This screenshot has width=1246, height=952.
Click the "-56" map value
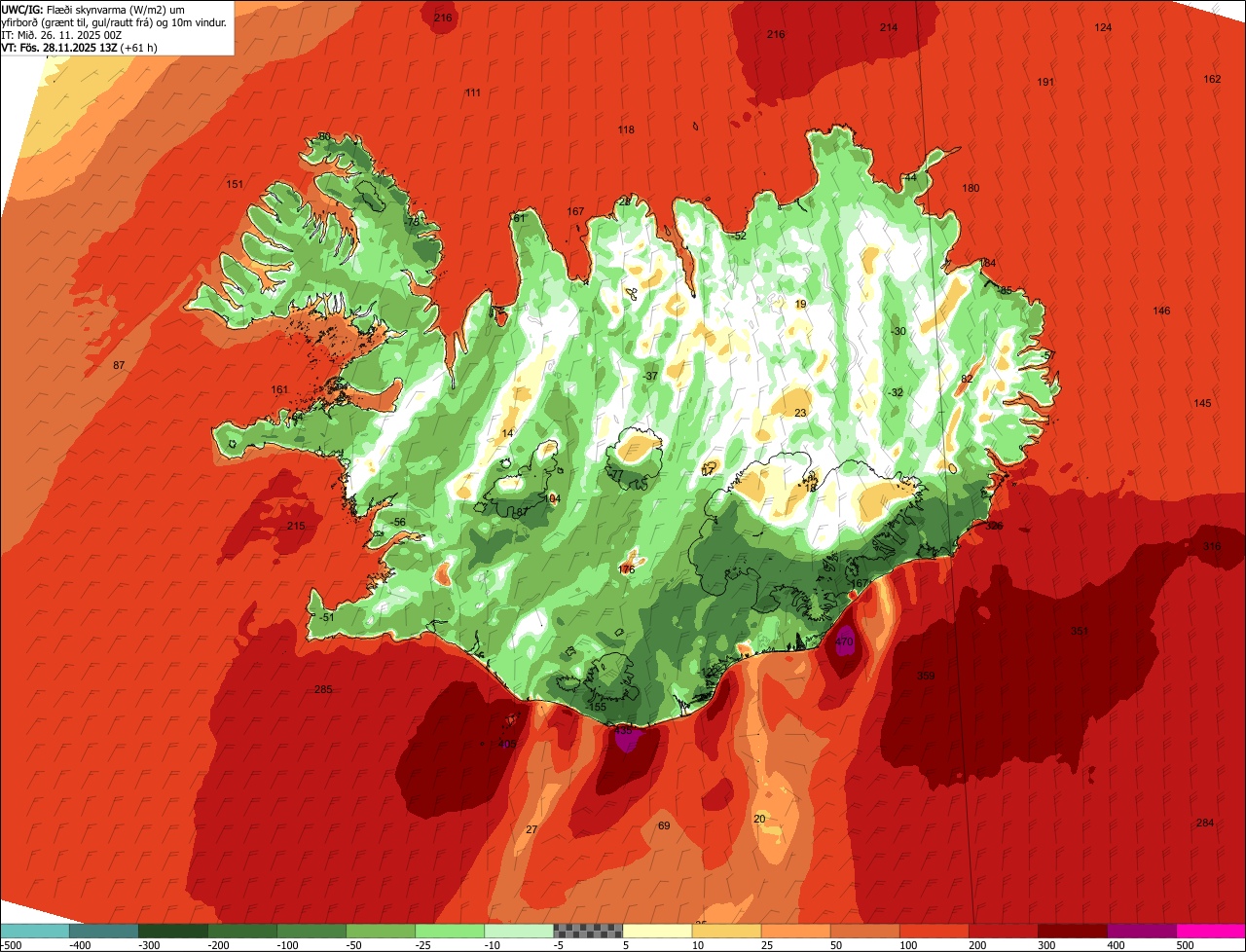tap(398, 523)
